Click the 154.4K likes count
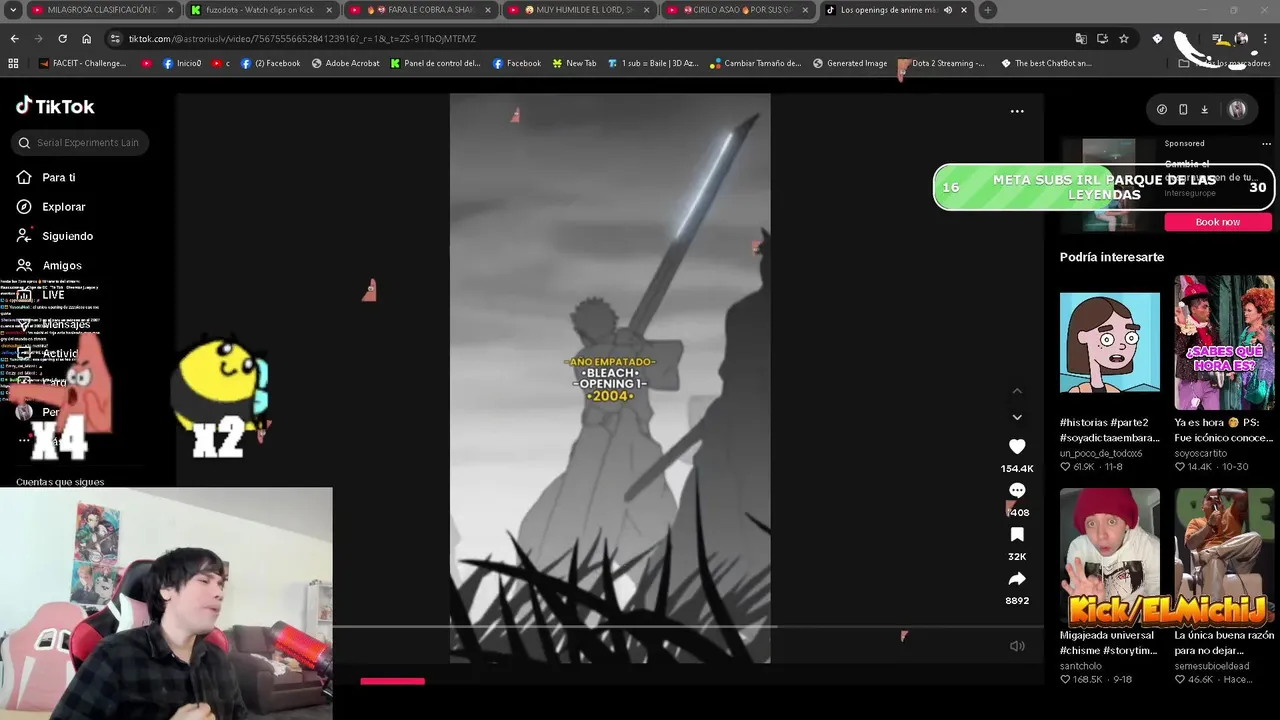This screenshot has height=720, width=1280. coord(1017,469)
